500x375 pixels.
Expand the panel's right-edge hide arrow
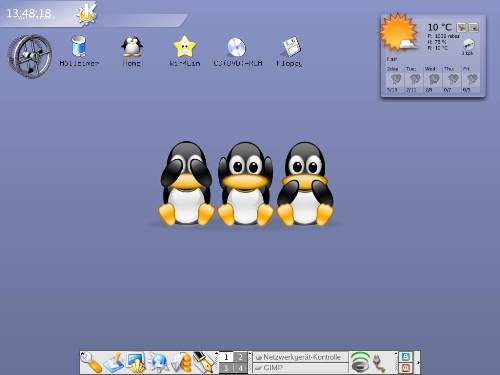point(418,362)
